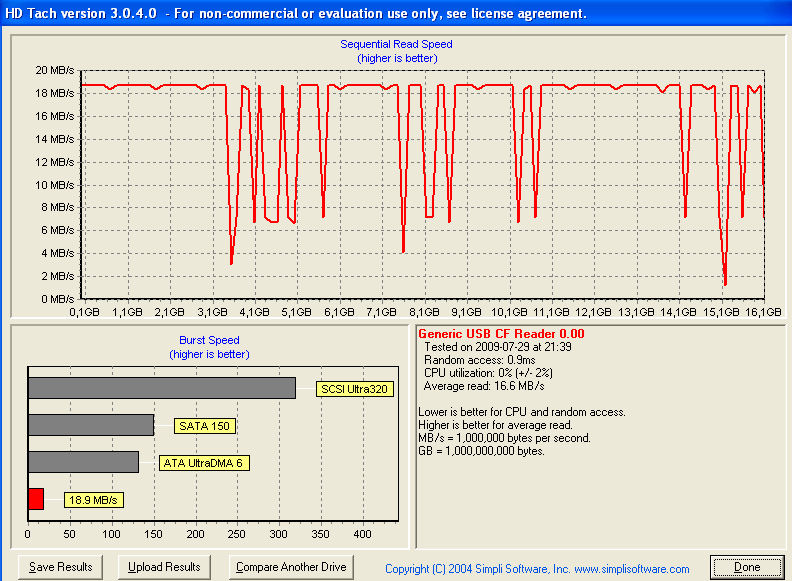Click the 20 MB/s axis label
792x581 pixels.
click(54, 71)
